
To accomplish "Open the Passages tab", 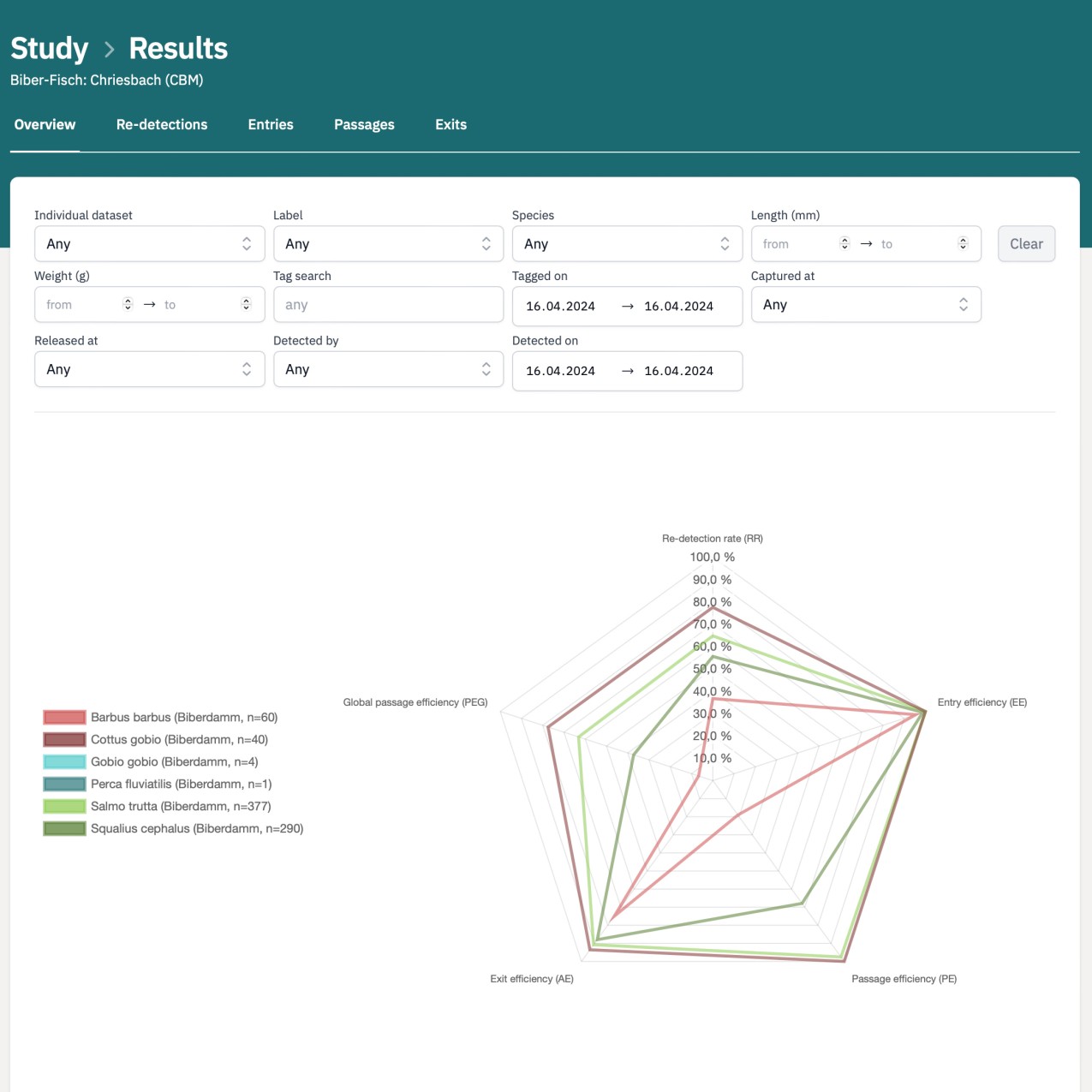I will [x=364, y=125].
